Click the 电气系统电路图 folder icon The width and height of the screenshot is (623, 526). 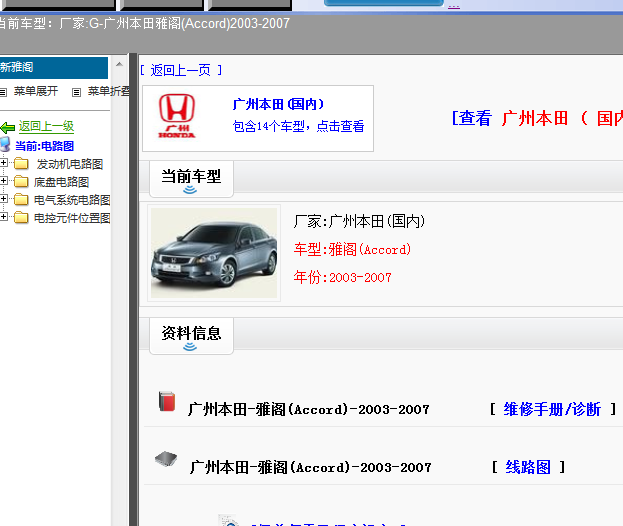click(21, 199)
